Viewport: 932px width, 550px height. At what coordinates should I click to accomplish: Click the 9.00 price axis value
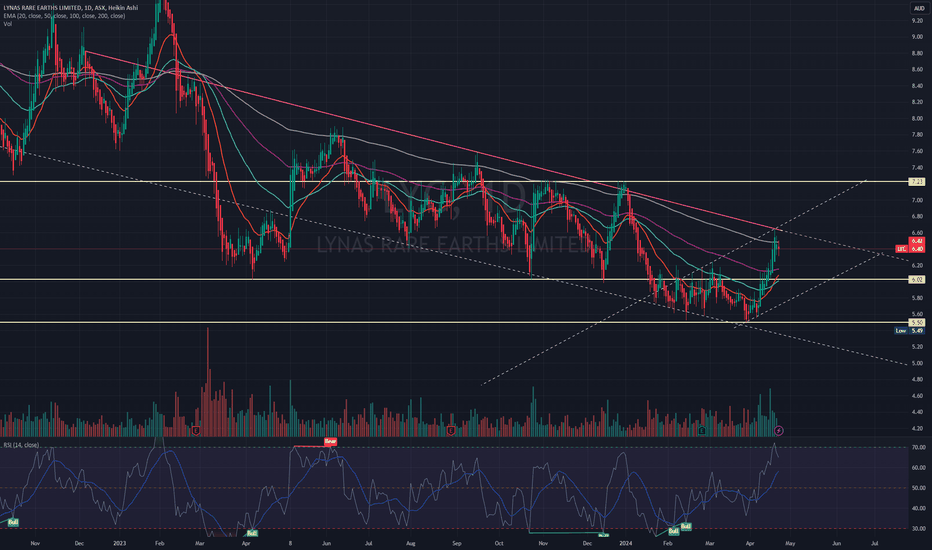917,37
